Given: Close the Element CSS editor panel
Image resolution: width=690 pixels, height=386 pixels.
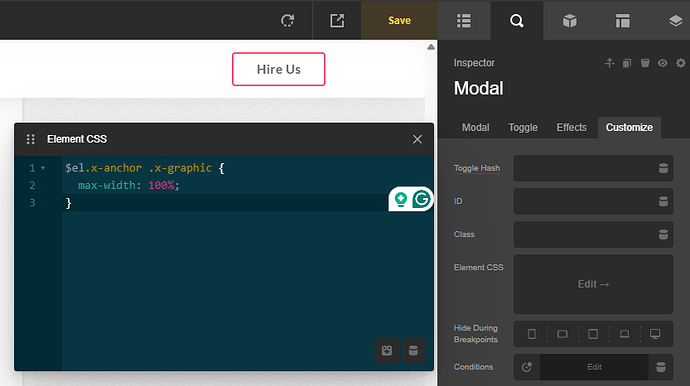Looking at the screenshot, I should [x=417, y=139].
